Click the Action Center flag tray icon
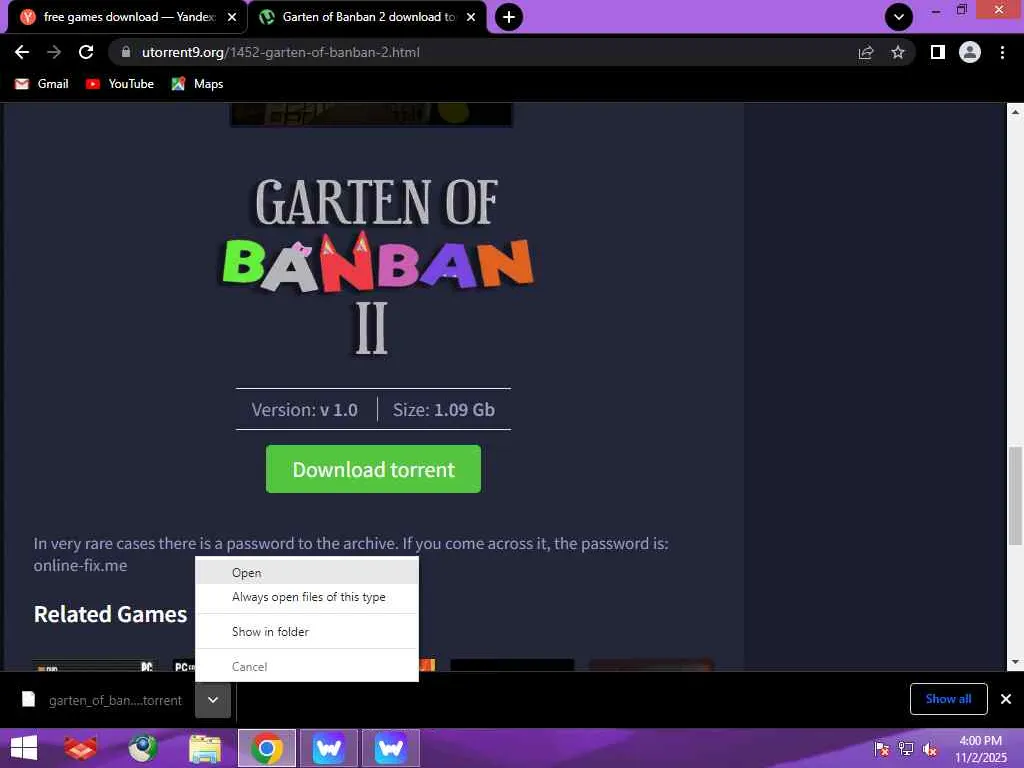 (881, 749)
